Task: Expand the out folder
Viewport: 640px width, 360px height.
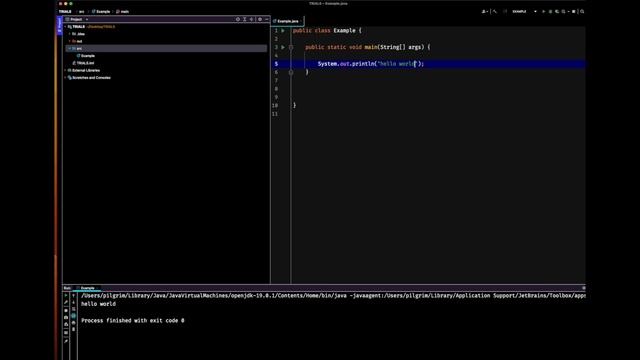Action: tap(70, 41)
